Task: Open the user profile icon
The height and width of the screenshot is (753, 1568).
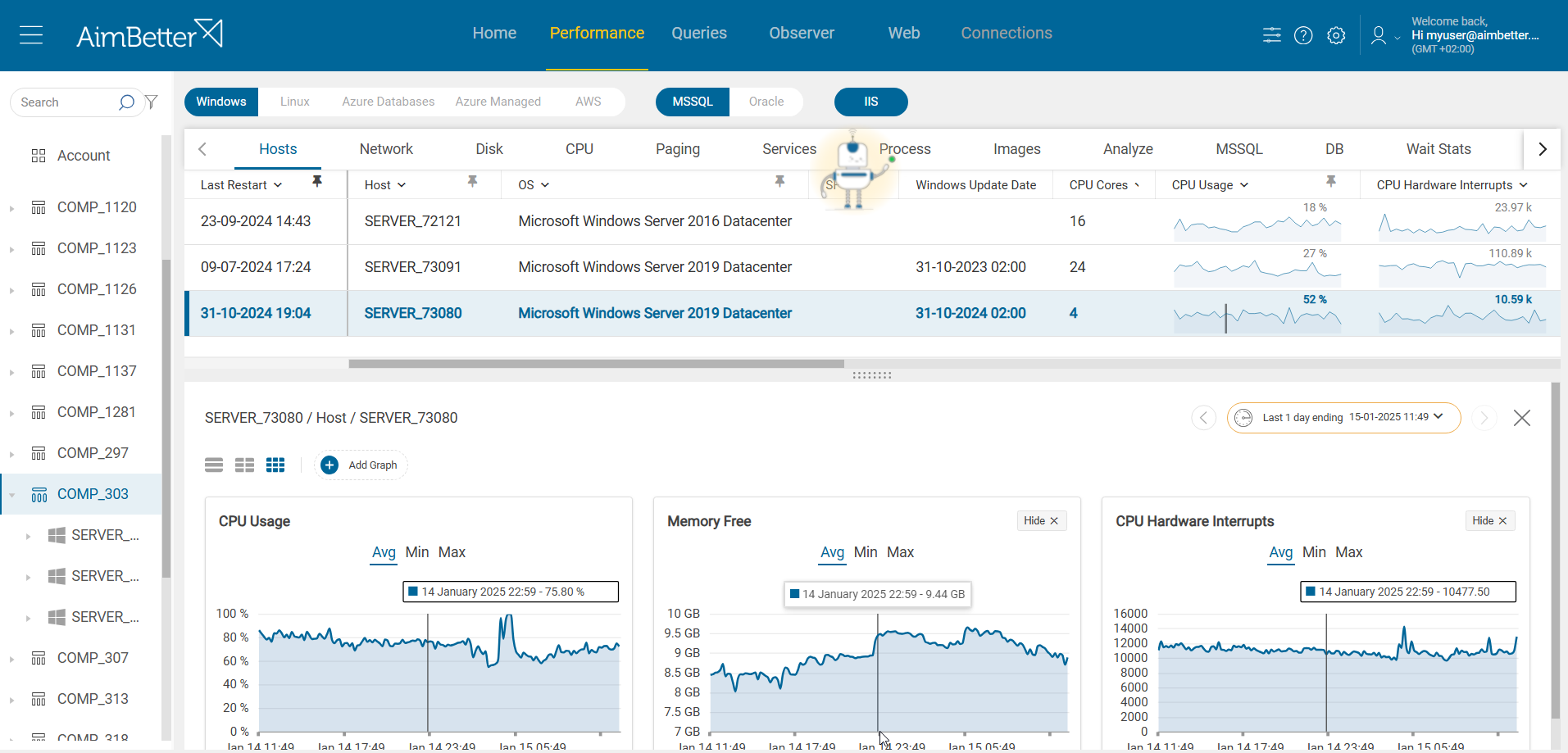Action: tap(1379, 35)
